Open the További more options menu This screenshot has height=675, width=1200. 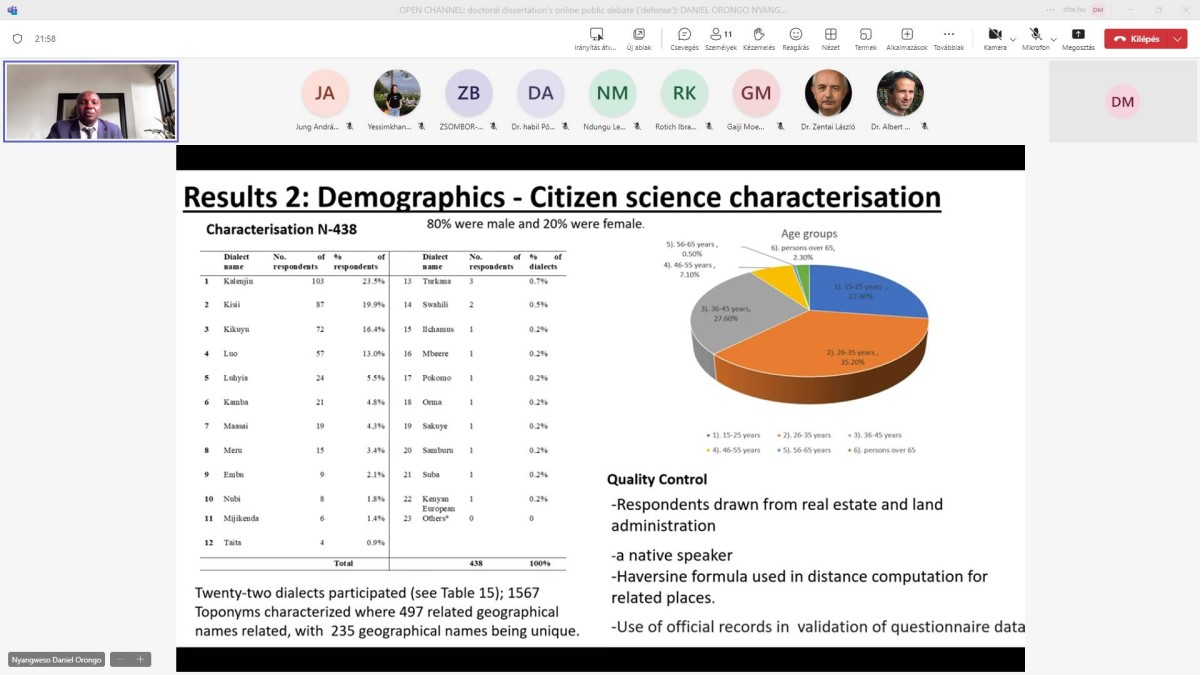tap(948, 38)
